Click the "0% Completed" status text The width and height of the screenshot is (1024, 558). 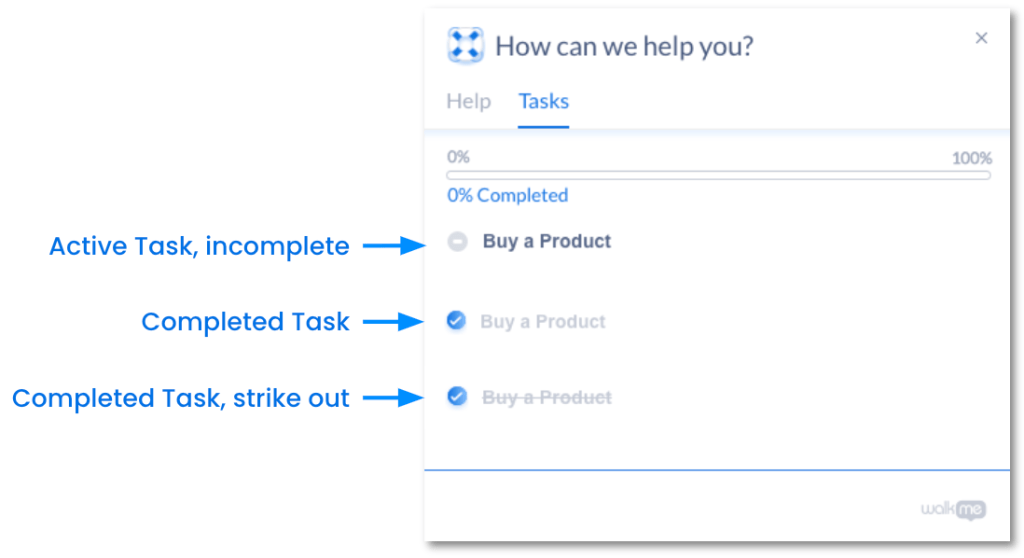pos(507,195)
